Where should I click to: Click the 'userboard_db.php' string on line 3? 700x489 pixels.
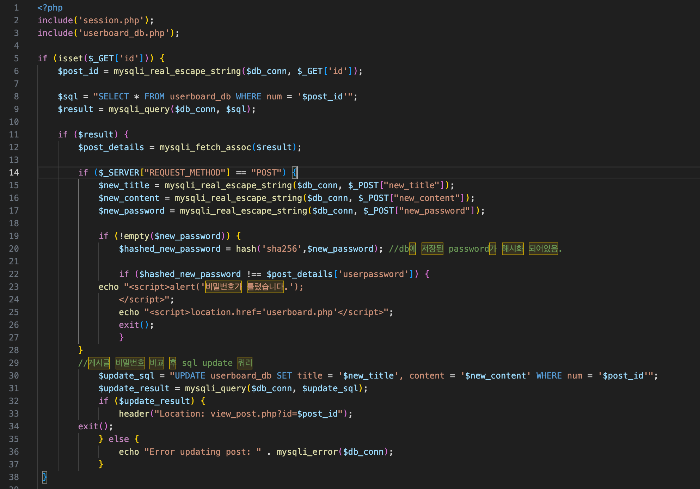[126, 33]
